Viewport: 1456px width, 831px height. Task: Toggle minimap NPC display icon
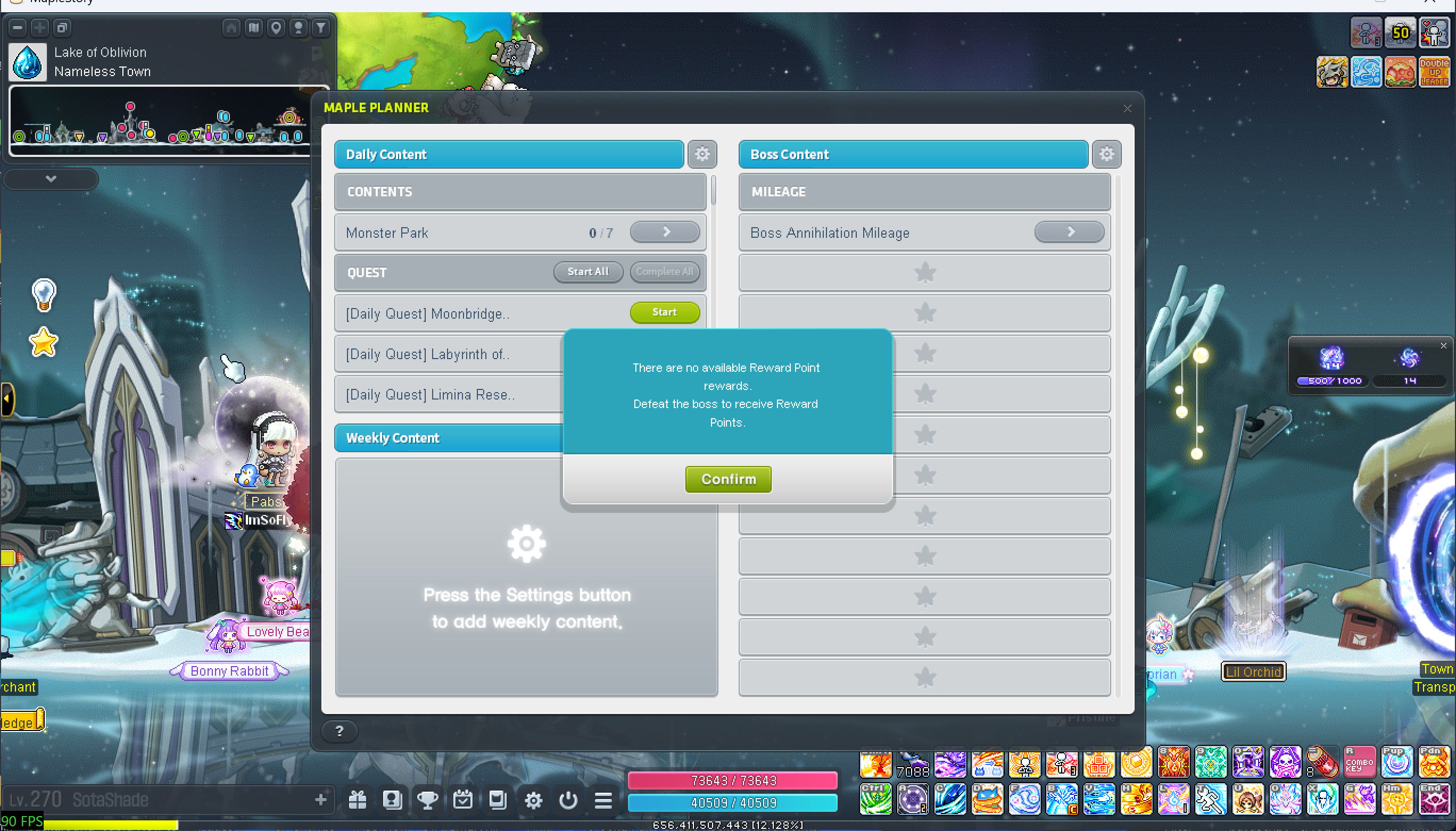299,27
